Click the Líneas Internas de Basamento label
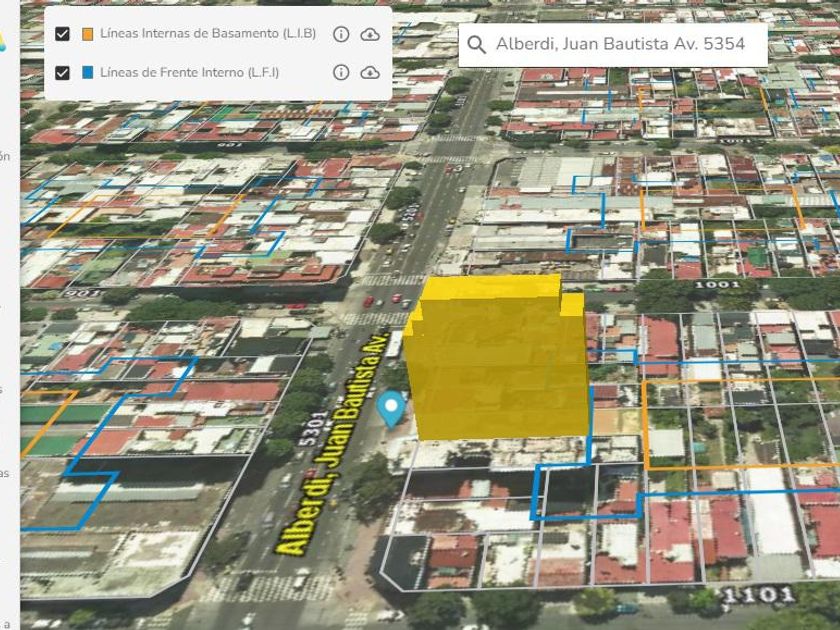 (x=207, y=34)
